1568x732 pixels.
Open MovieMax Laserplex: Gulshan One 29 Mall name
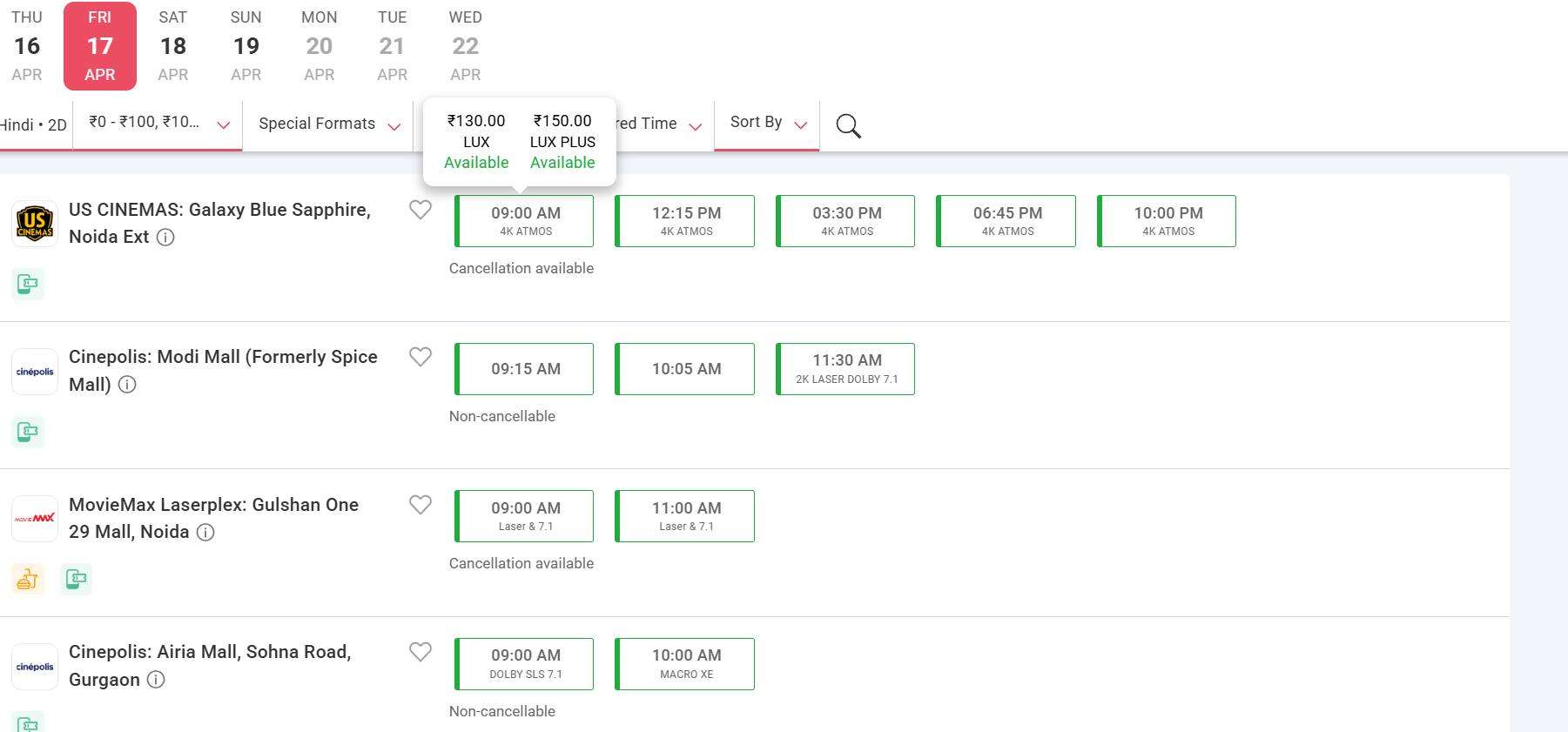(213, 518)
